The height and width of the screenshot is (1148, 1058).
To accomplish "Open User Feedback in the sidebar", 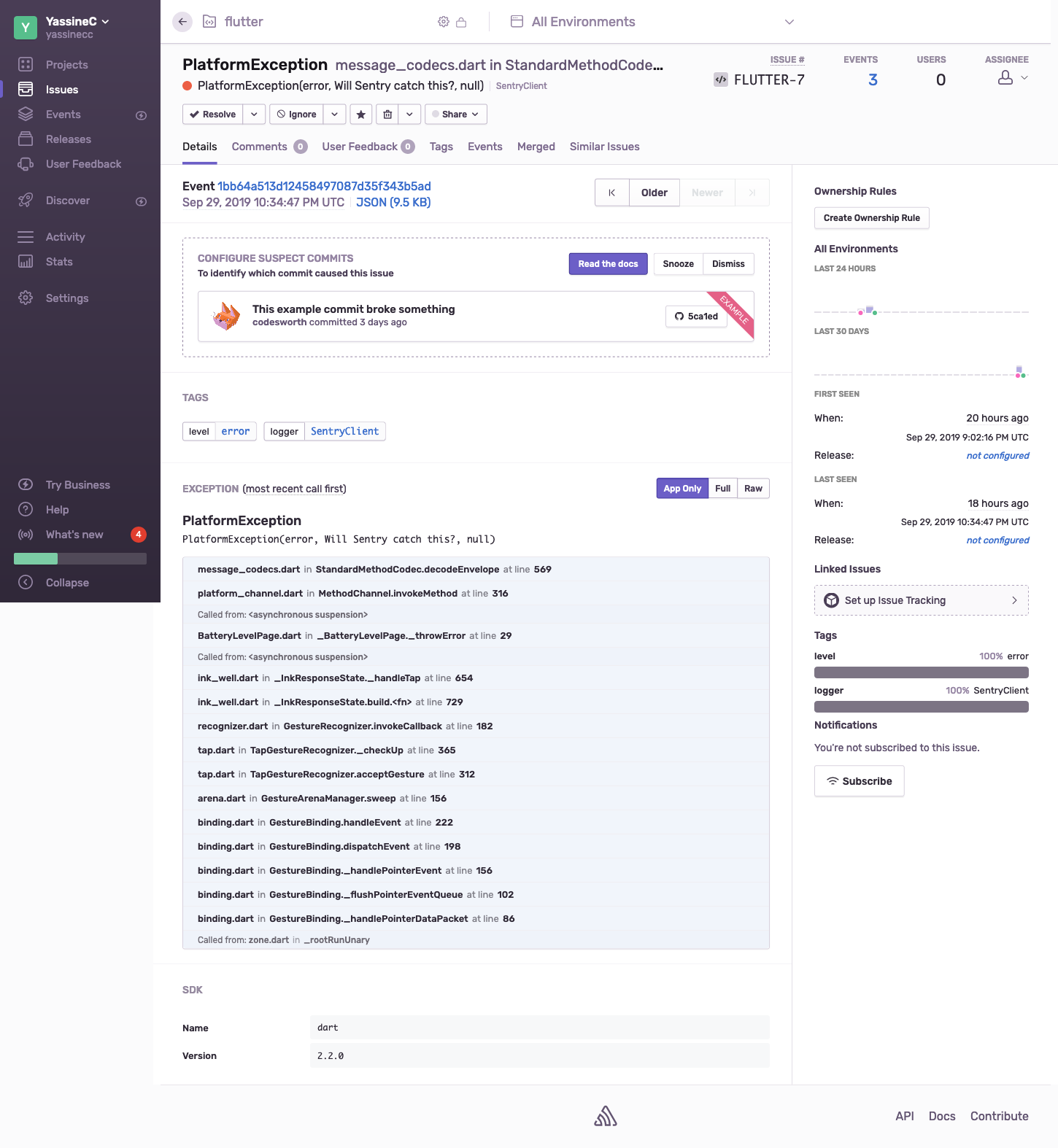I will click(x=83, y=164).
